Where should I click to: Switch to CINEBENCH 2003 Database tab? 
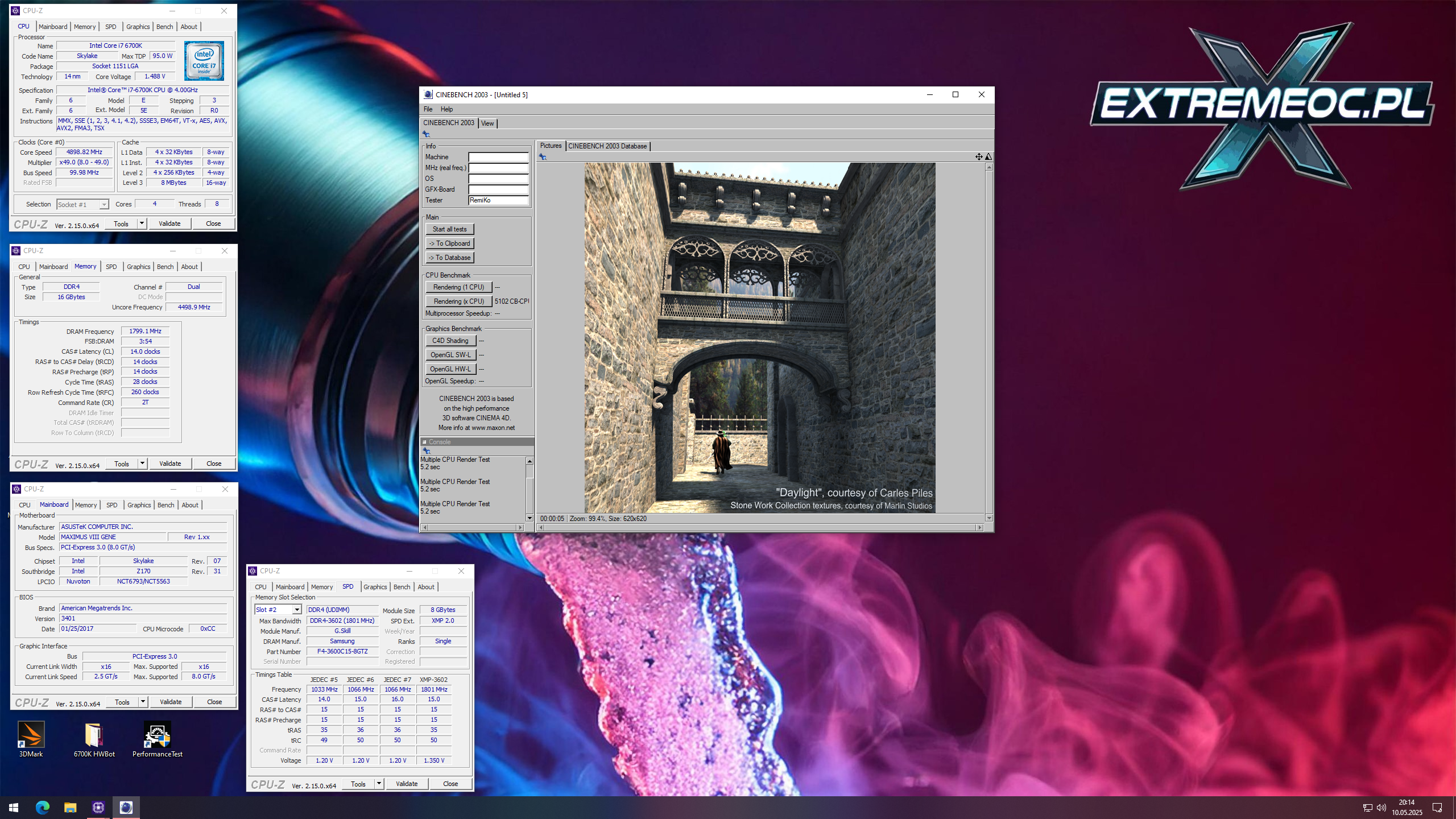click(607, 146)
